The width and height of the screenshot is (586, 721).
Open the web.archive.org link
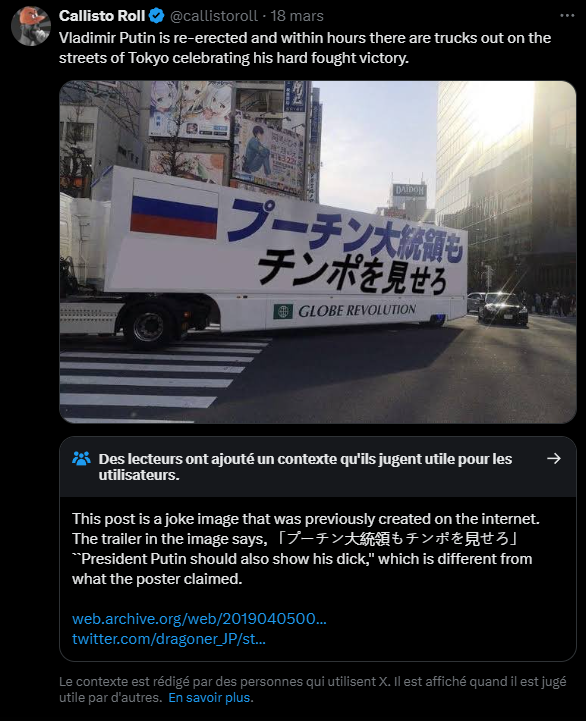(x=199, y=618)
